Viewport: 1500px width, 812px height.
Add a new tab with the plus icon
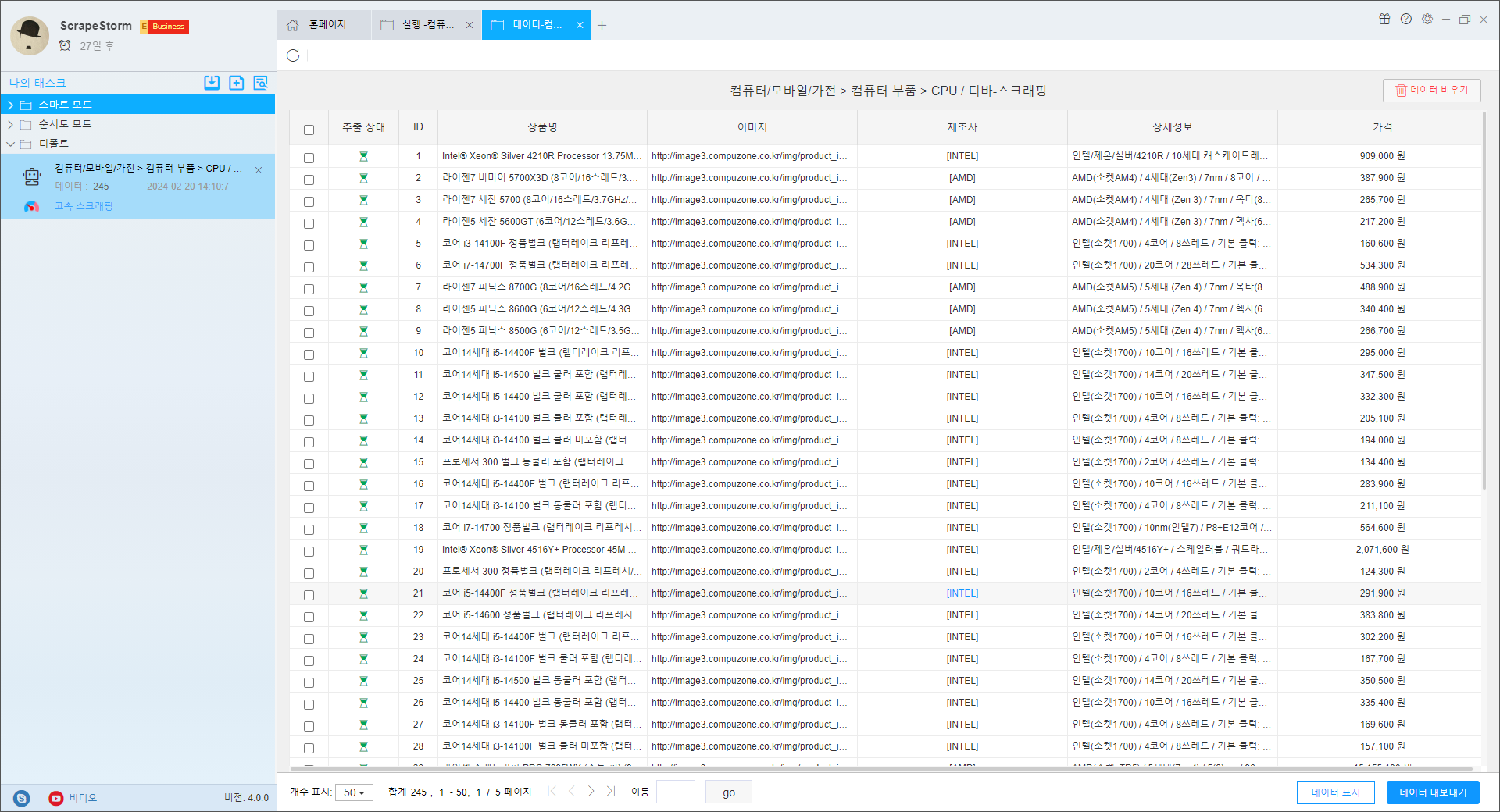[602, 25]
